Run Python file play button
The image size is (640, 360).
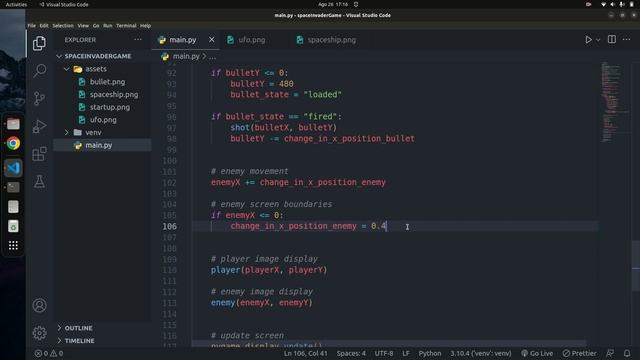(588, 40)
